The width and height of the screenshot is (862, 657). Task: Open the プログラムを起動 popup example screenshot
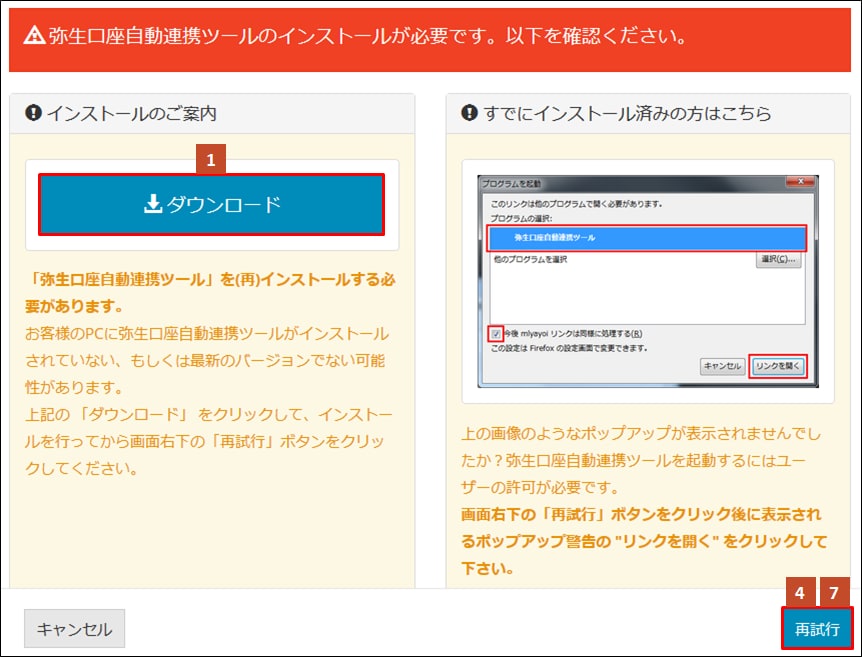tap(648, 281)
